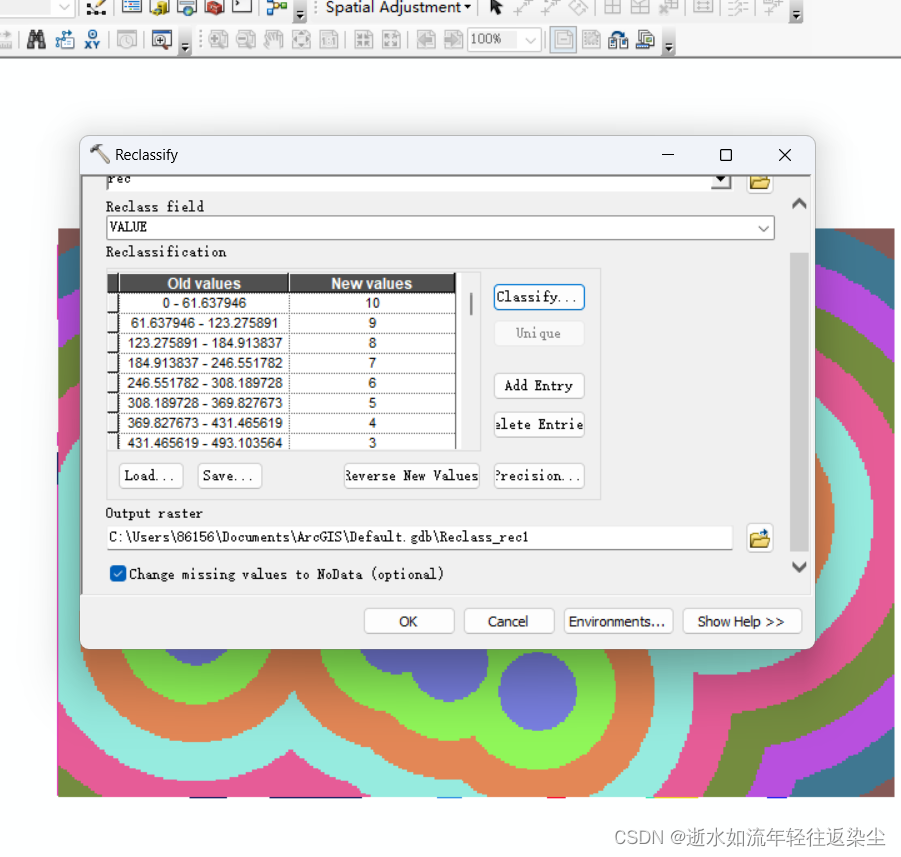901x857 pixels.
Task: Open the Python window icon
Action: [x=242, y=7]
